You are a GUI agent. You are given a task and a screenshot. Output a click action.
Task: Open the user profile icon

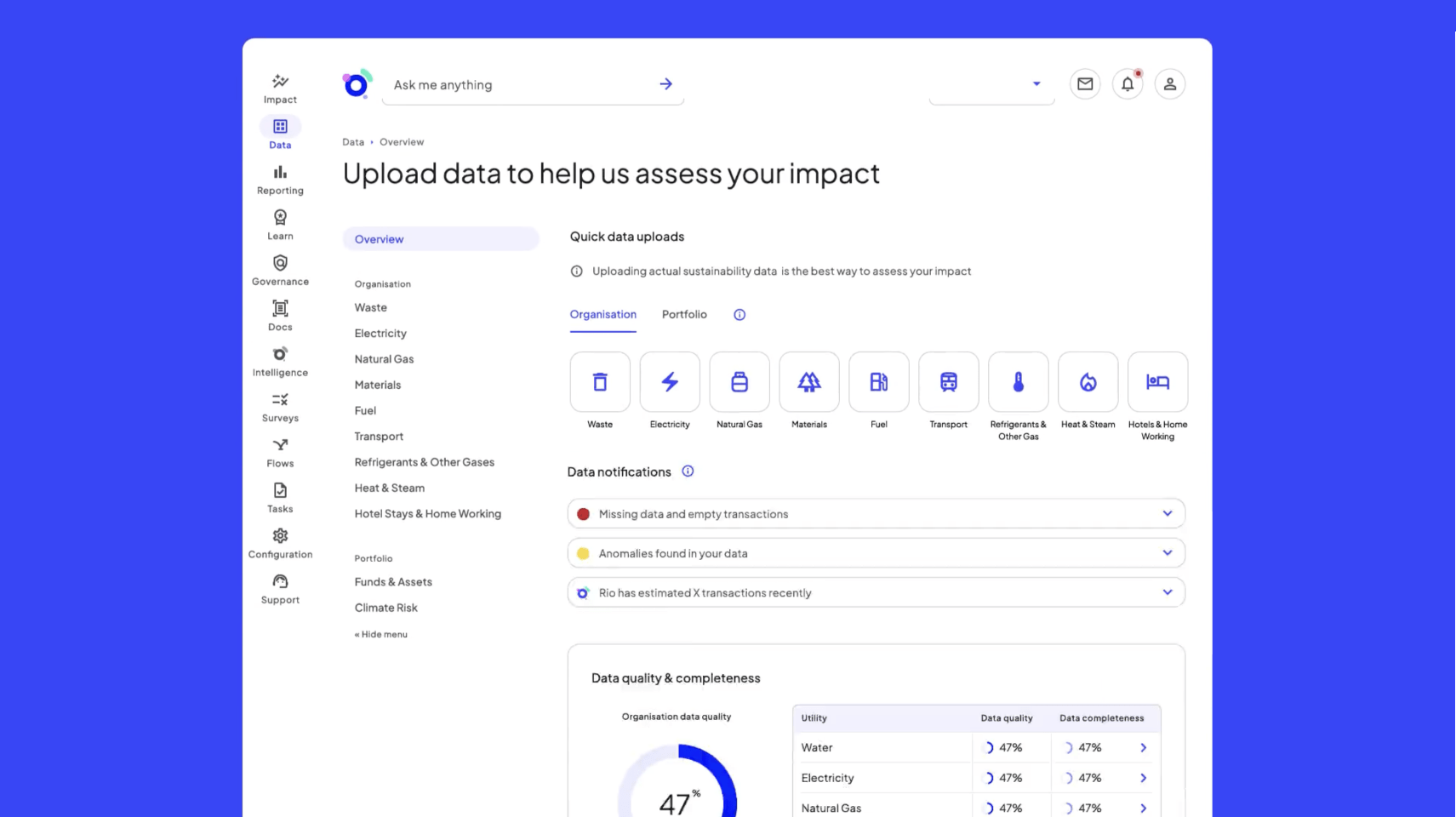coord(1170,83)
